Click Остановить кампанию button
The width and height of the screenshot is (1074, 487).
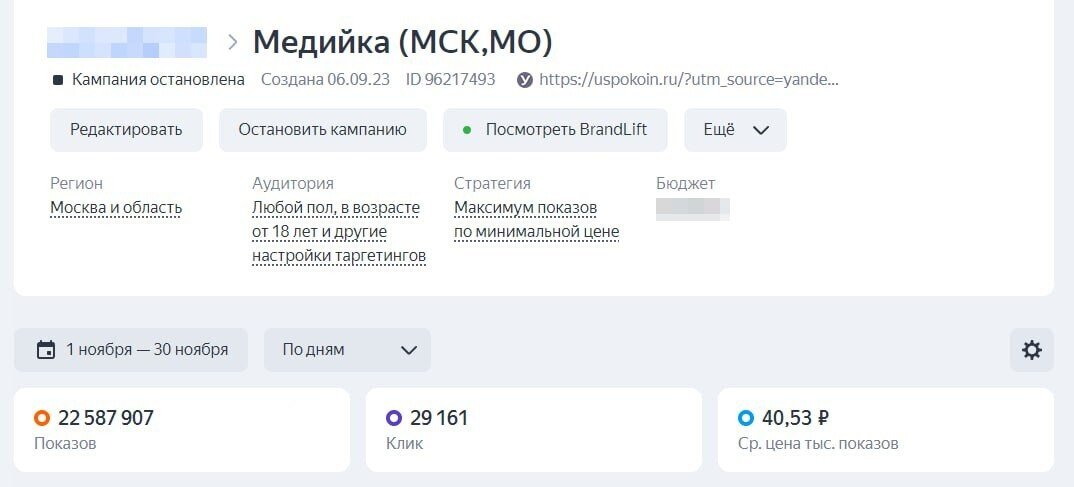pos(322,130)
